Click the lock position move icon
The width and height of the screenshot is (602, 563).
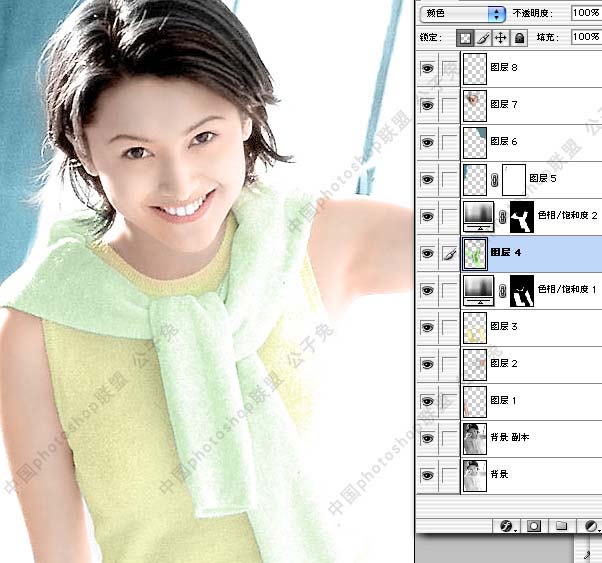point(501,38)
